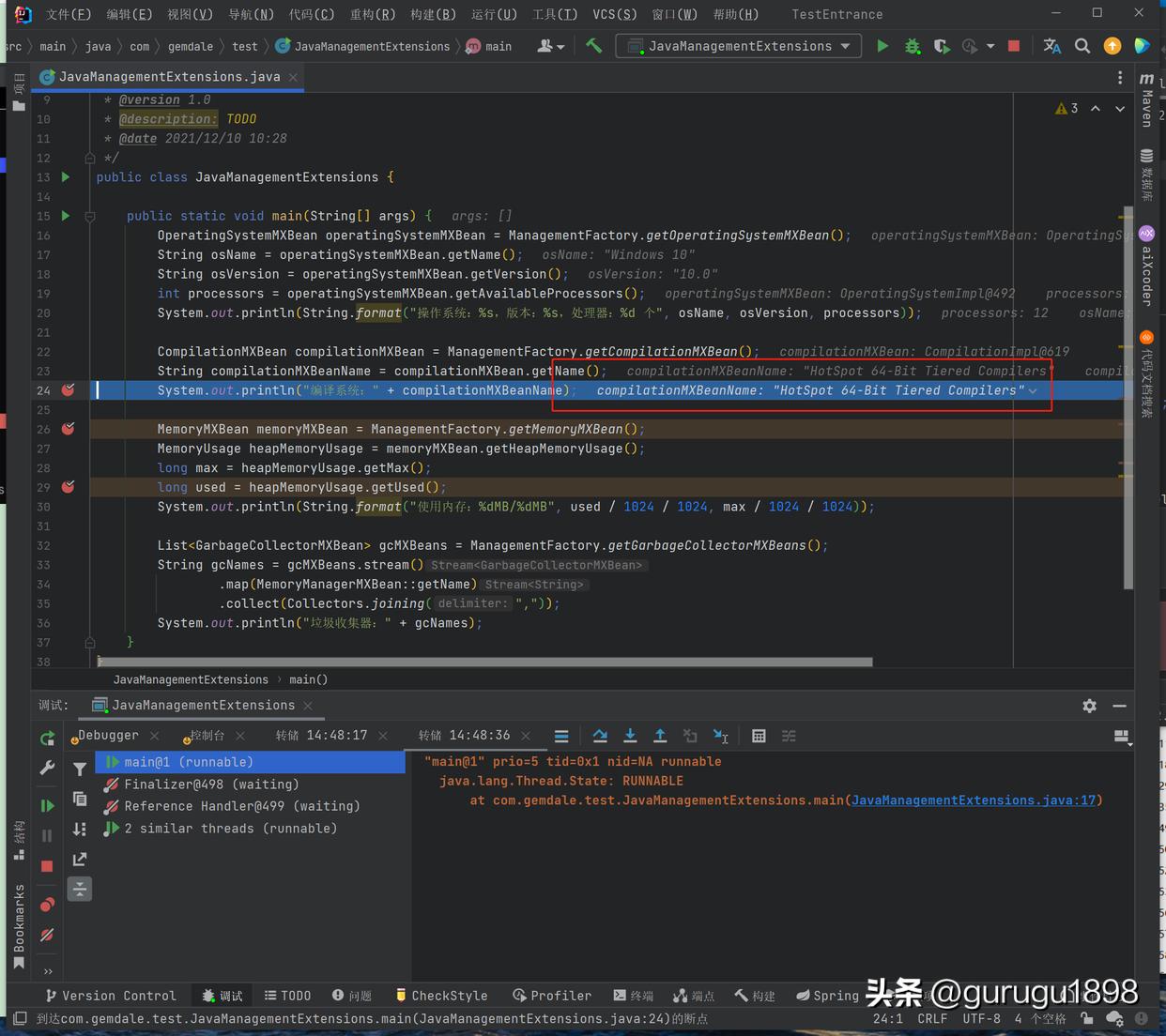Click the green Run button in the toolbar
Image resolution: width=1166 pixels, height=1036 pixels.
pos(882,45)
